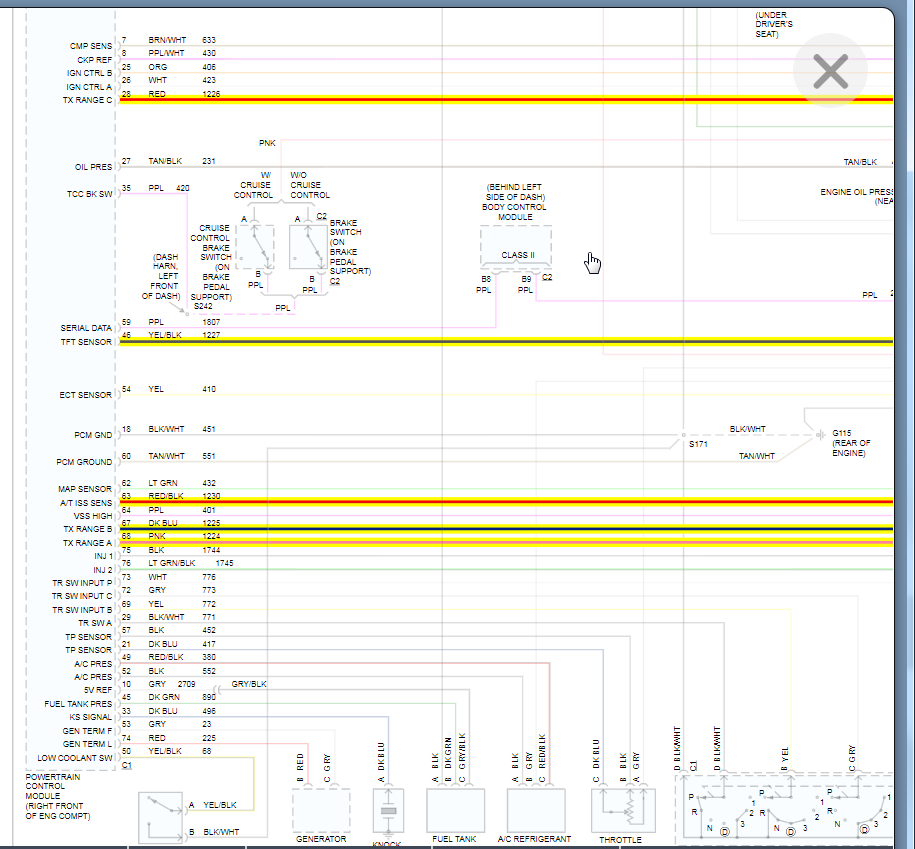Click the OIL PRES pin label
This screenshot has height=849, width=915.
93,167
